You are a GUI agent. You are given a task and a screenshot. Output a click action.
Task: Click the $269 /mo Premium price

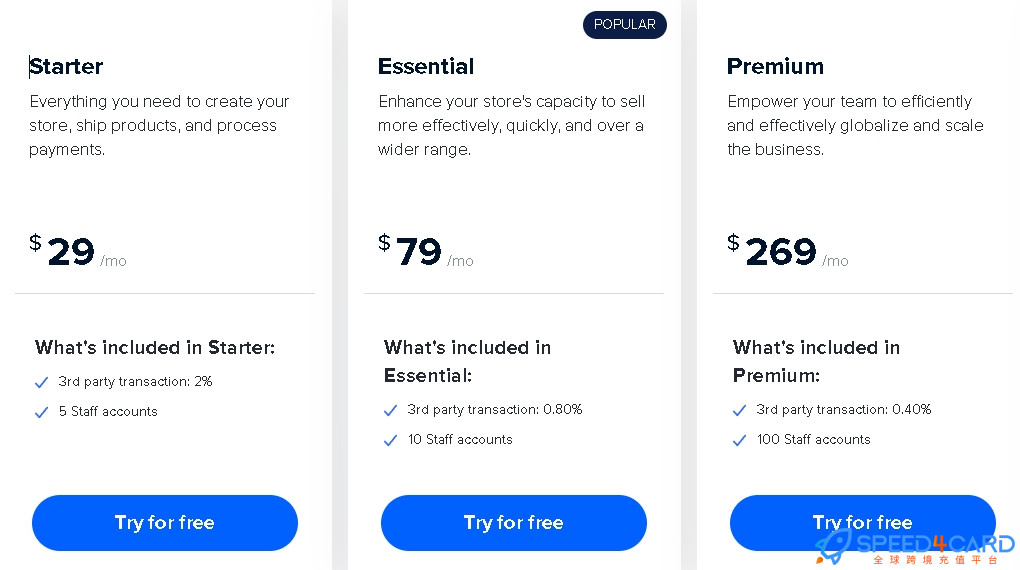(x=788, y=251)
